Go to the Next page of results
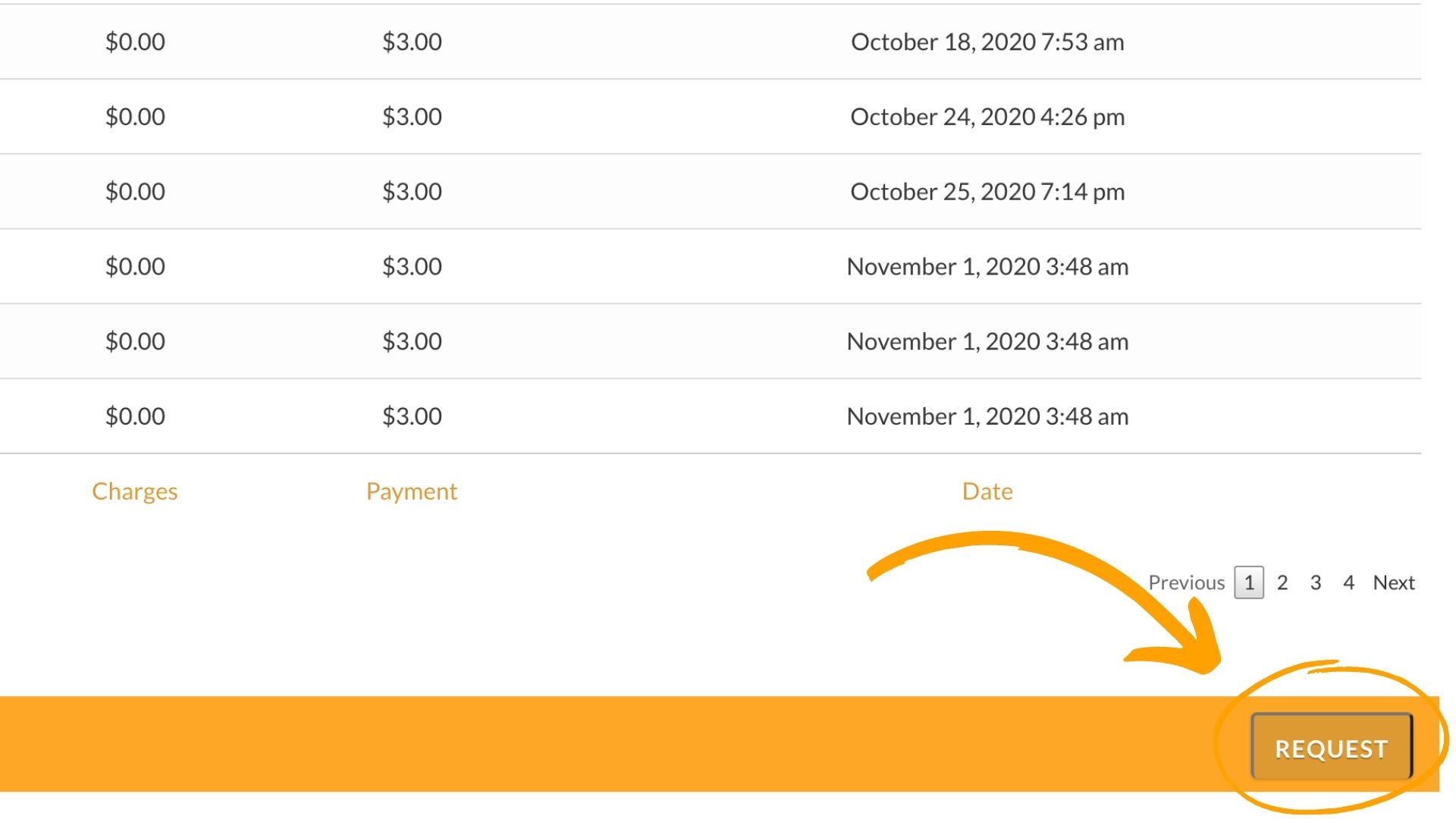The height and width of the screenshot is (819, 1456). 1394,582
